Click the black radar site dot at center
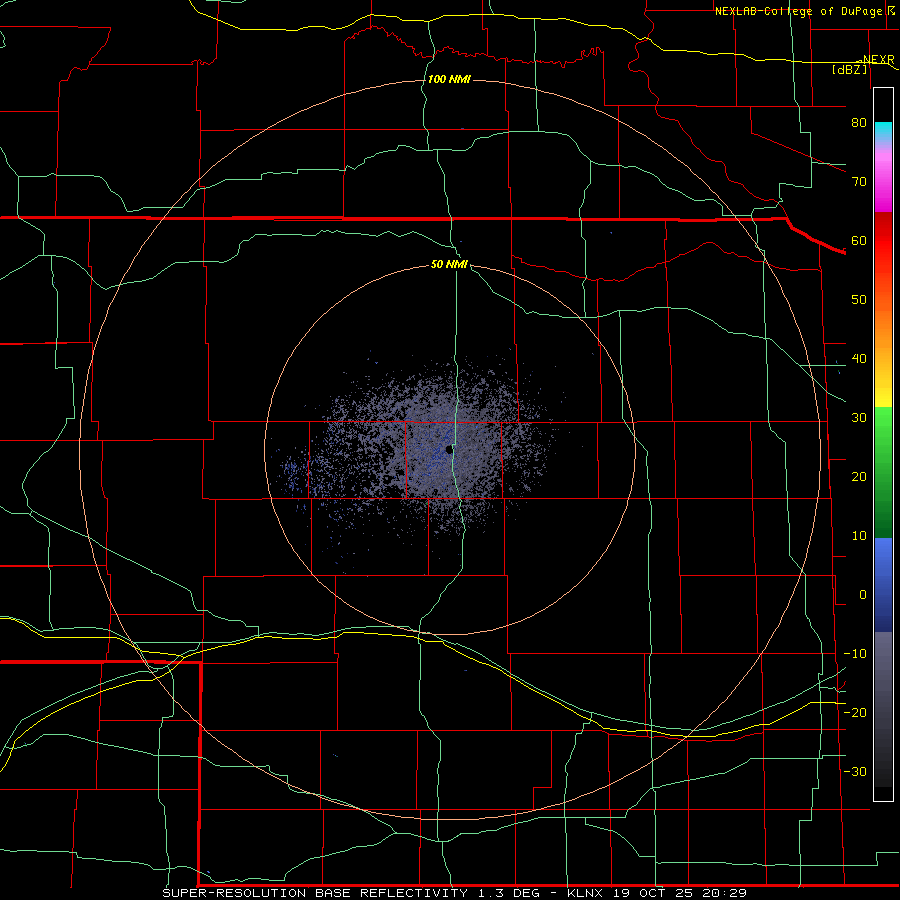Viewport: 900px width, 900px height. (x=449, y=449)
